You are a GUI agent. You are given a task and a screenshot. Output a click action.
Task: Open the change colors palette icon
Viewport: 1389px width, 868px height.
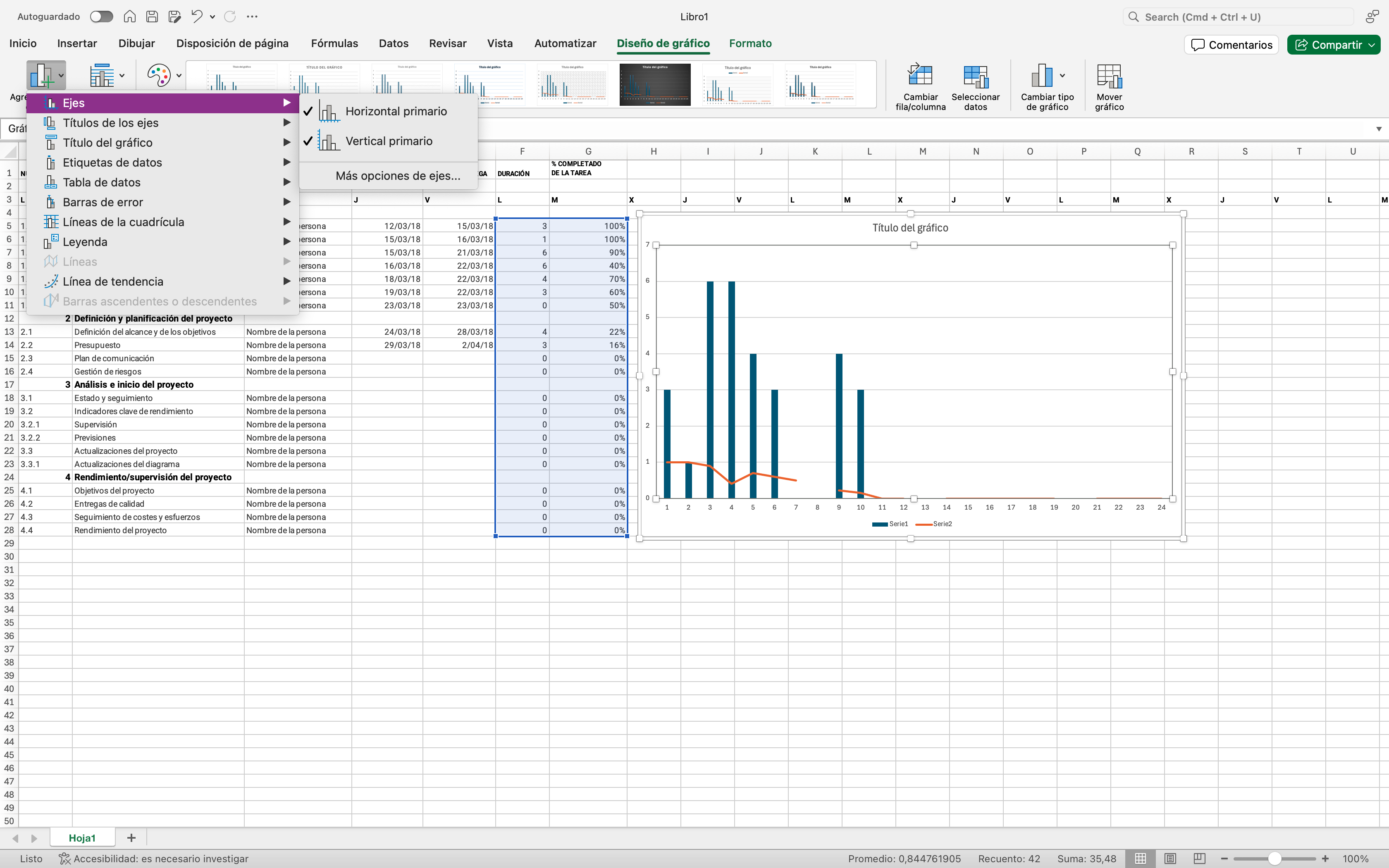coord(158,75)
